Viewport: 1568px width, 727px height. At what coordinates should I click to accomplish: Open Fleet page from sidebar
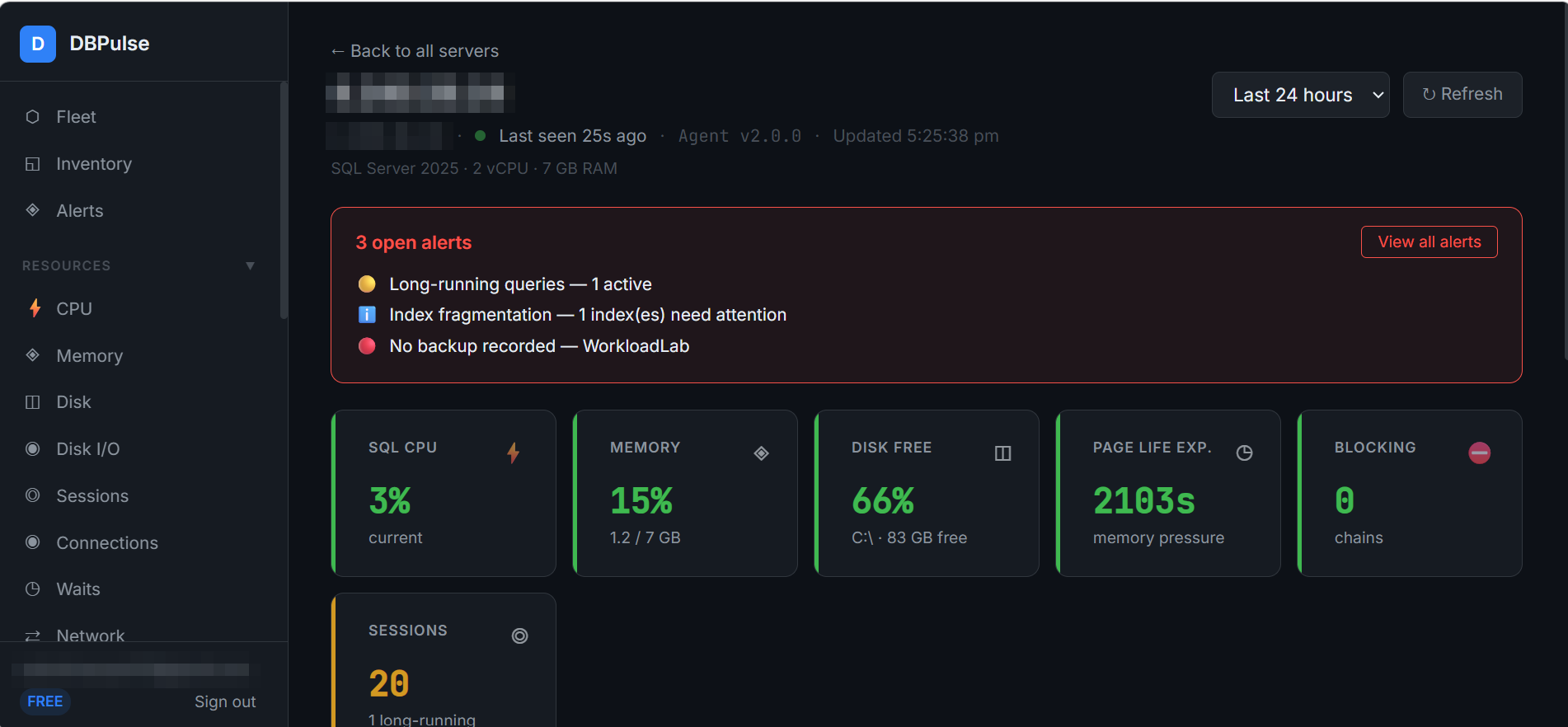click(x=76, y=117)
